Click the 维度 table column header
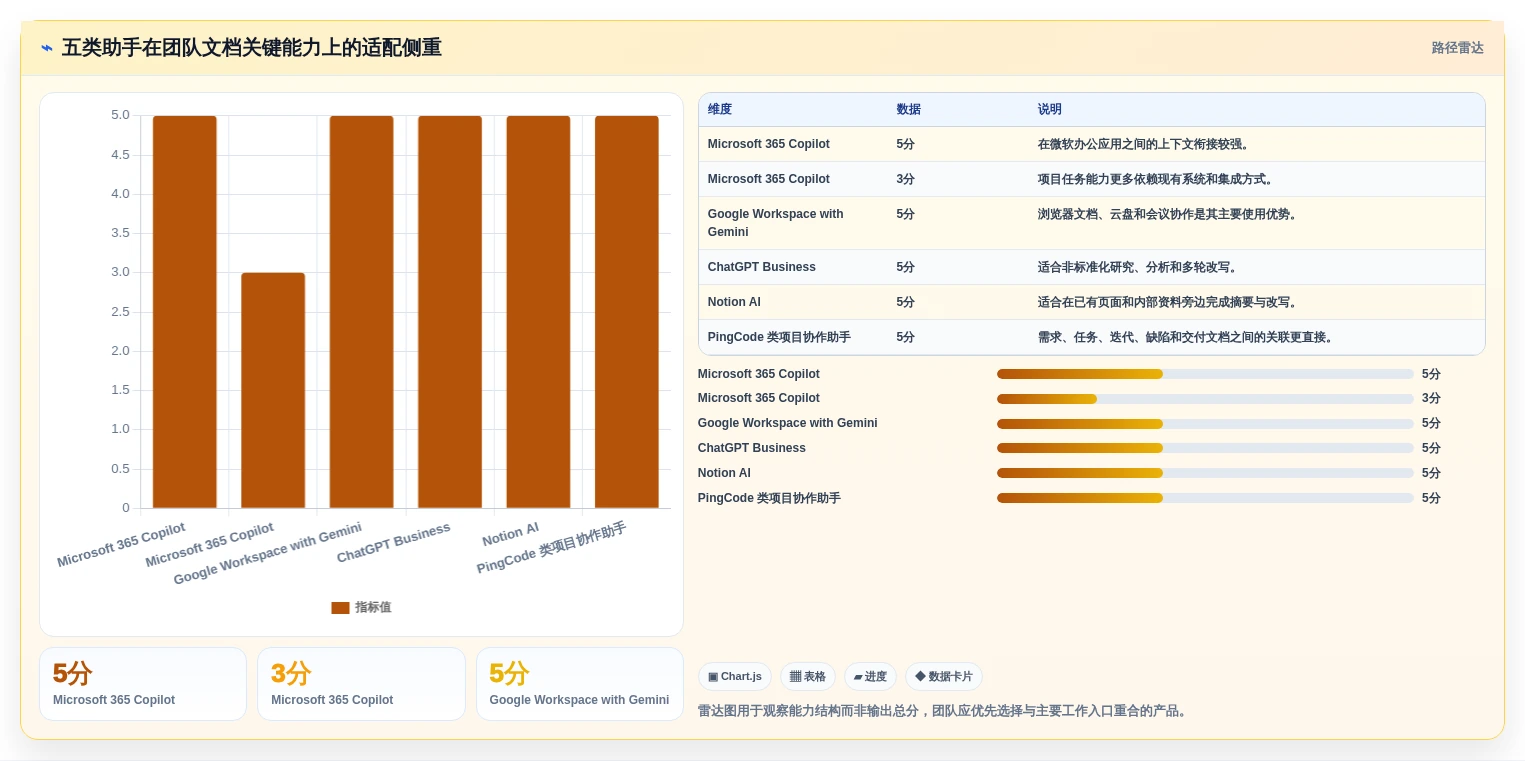 tap(720, 110)
